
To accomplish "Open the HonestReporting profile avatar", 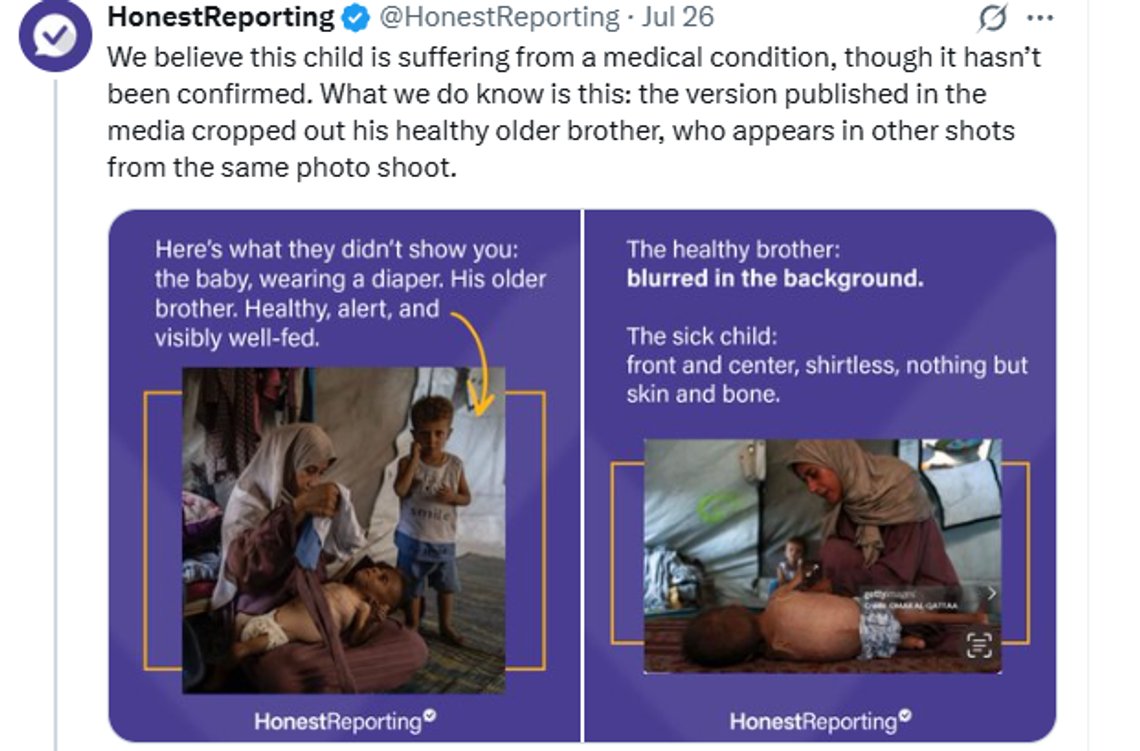I will (55, 34).
